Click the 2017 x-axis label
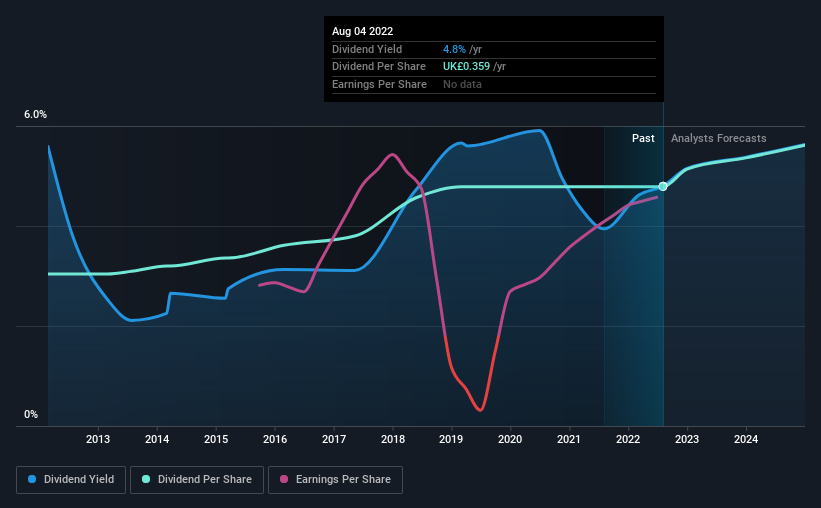 [334, 439]
